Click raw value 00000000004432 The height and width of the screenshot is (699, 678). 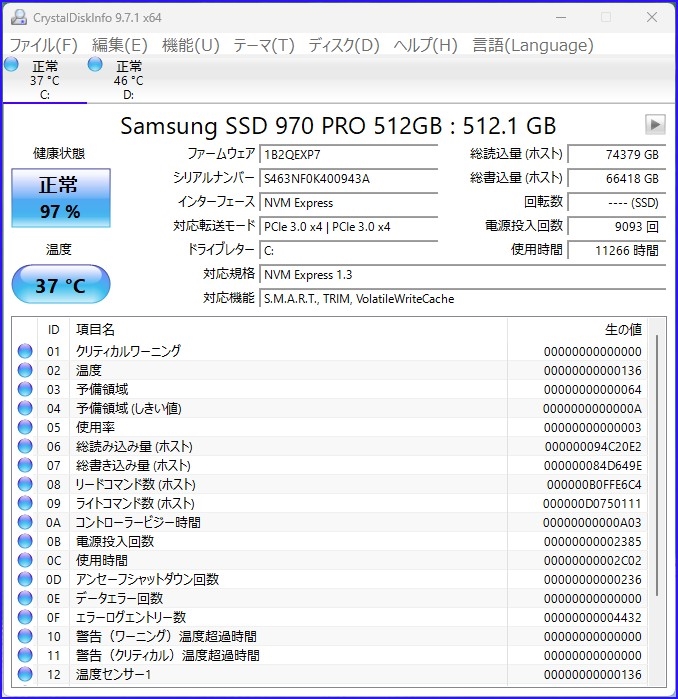tap(592, 618)
